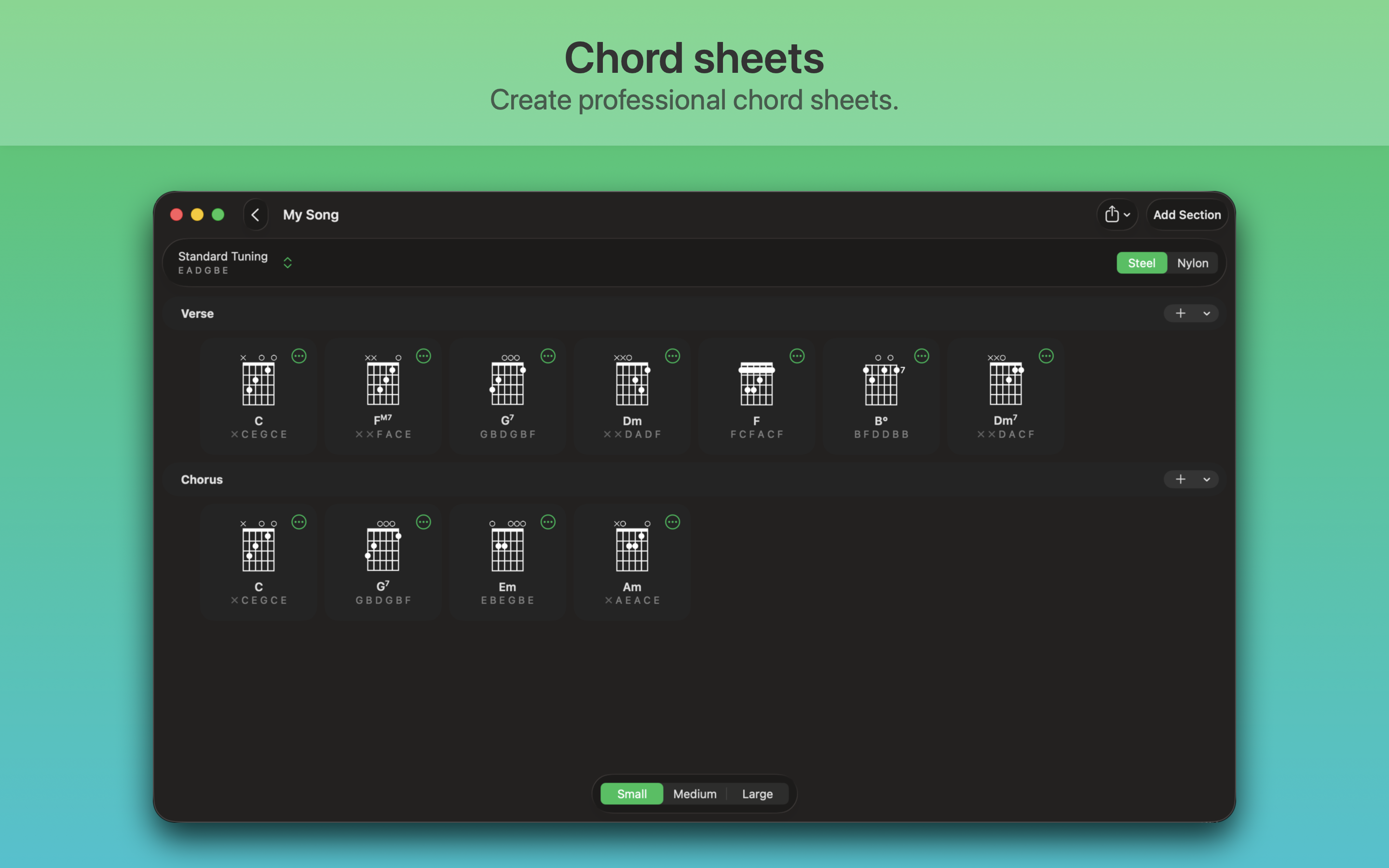The width and height of the screenshot is (1389, 868).
Task: Click the F C F A C F note label
Action: (757, 434)
